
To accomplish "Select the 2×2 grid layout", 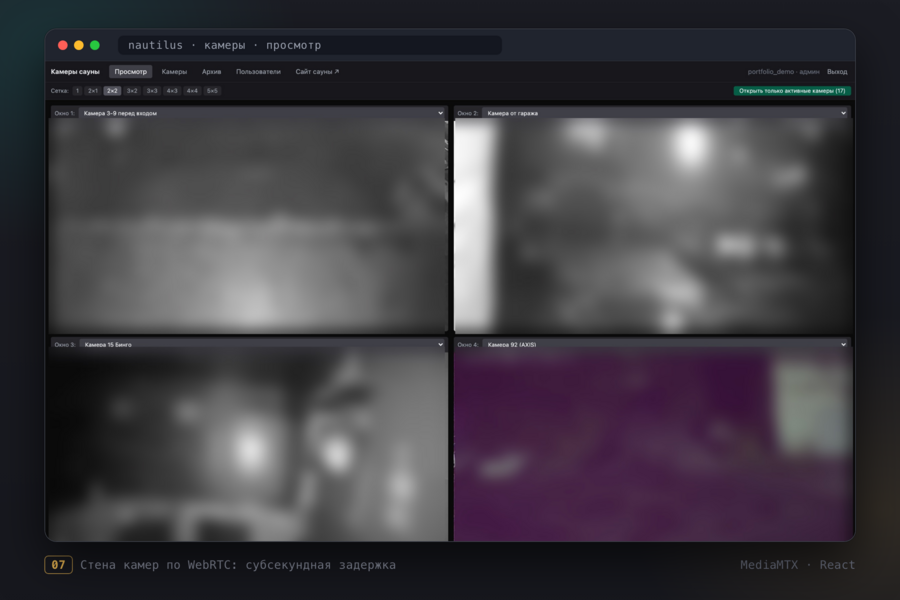I will pos(112,91).
